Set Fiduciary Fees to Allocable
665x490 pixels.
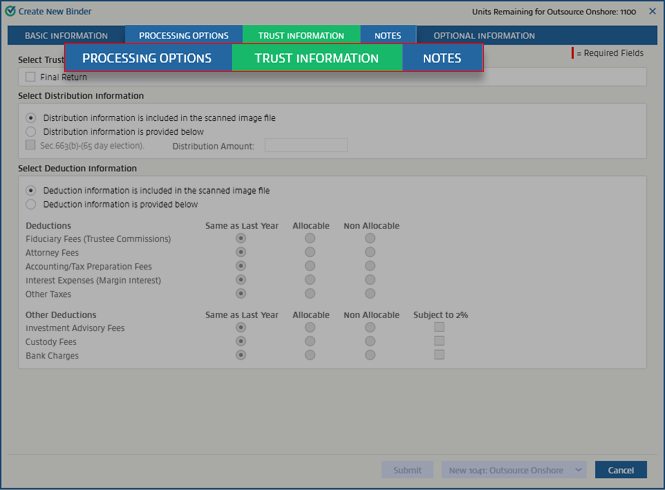coord(310,239)
